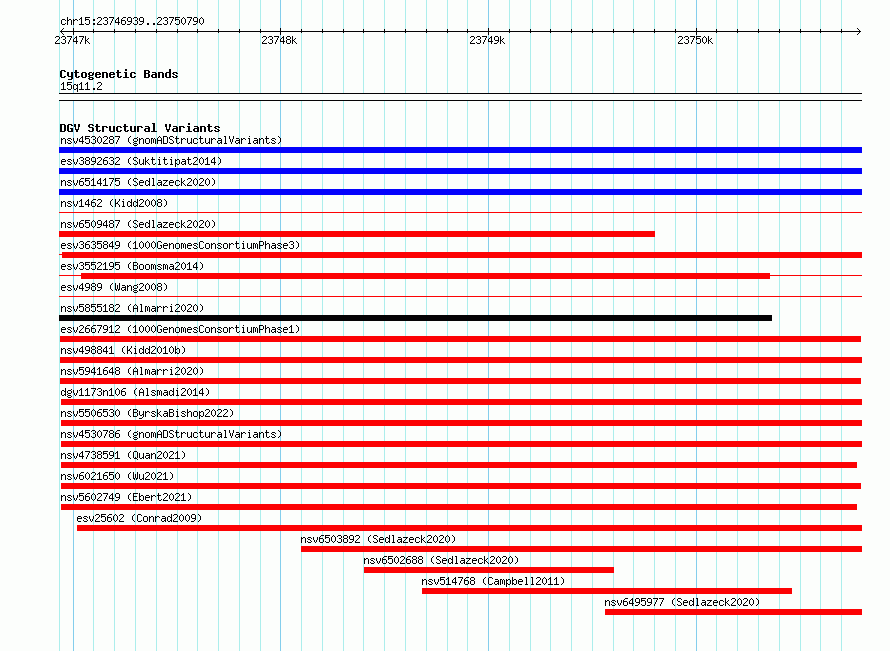Open nsv6495977 (Sedlazeck2020) label

(x=682, y=602)
